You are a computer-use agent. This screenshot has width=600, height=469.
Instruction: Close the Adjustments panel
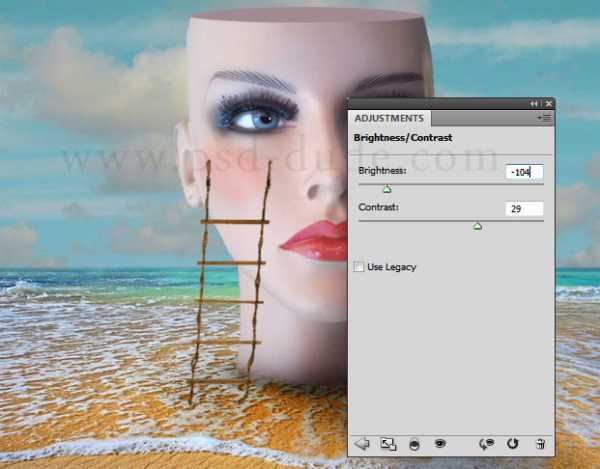click(549, 104)
